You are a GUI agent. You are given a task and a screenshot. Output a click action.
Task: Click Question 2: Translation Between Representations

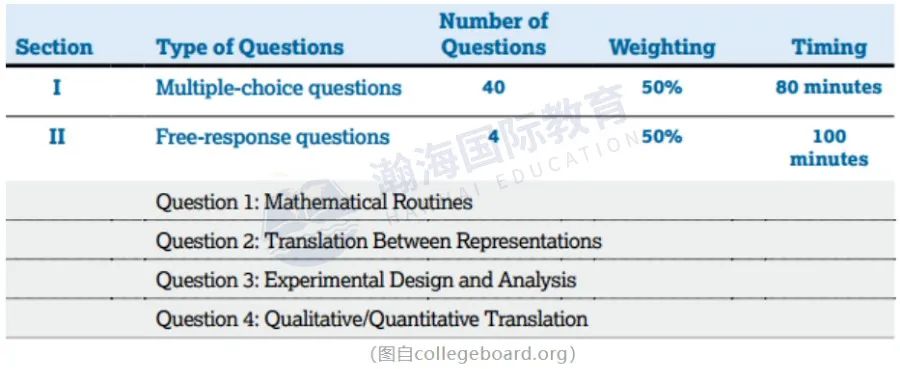coord(379,241)
